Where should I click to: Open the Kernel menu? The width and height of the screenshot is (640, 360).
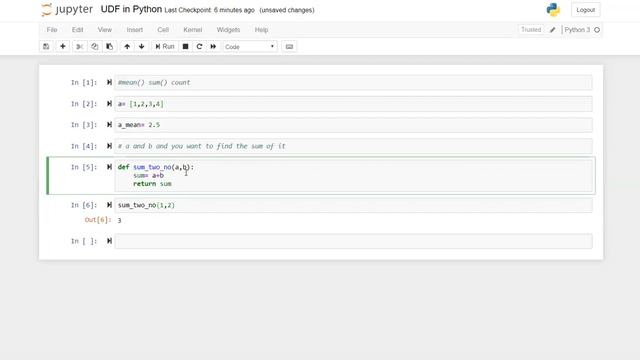(193, 30)
